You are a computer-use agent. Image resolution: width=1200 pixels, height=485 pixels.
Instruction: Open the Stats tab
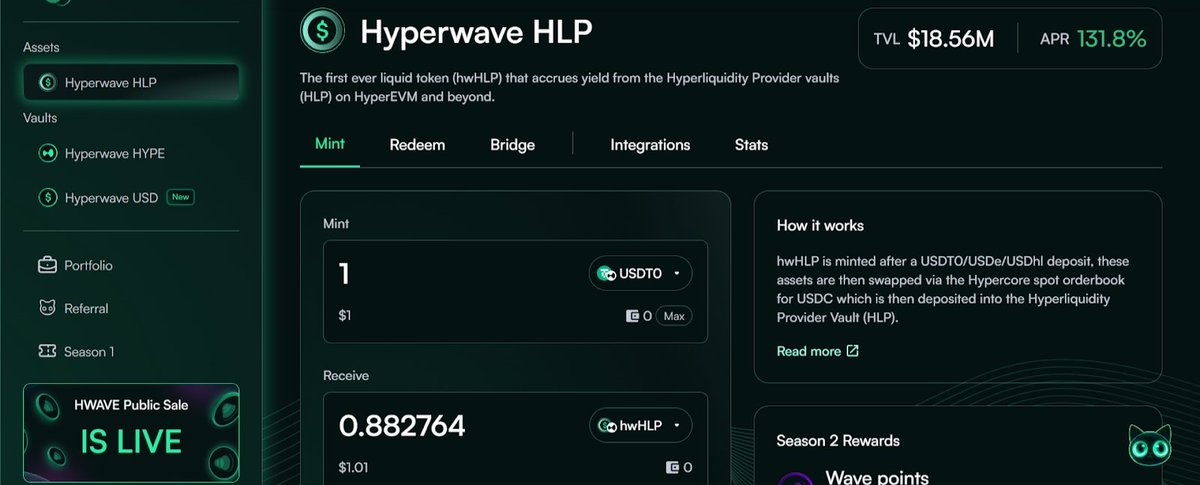752,145
